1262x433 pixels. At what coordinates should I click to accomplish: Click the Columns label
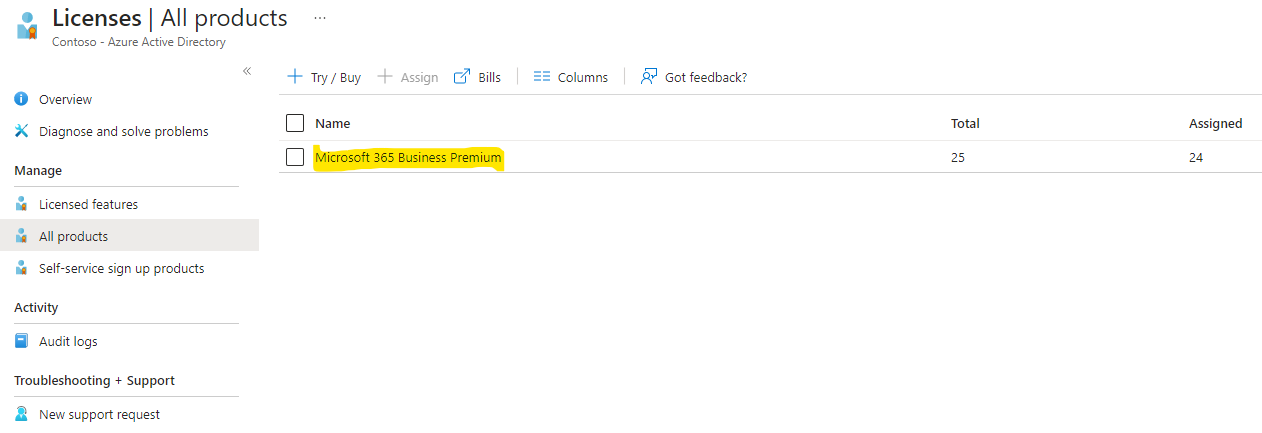click(583, 77)
